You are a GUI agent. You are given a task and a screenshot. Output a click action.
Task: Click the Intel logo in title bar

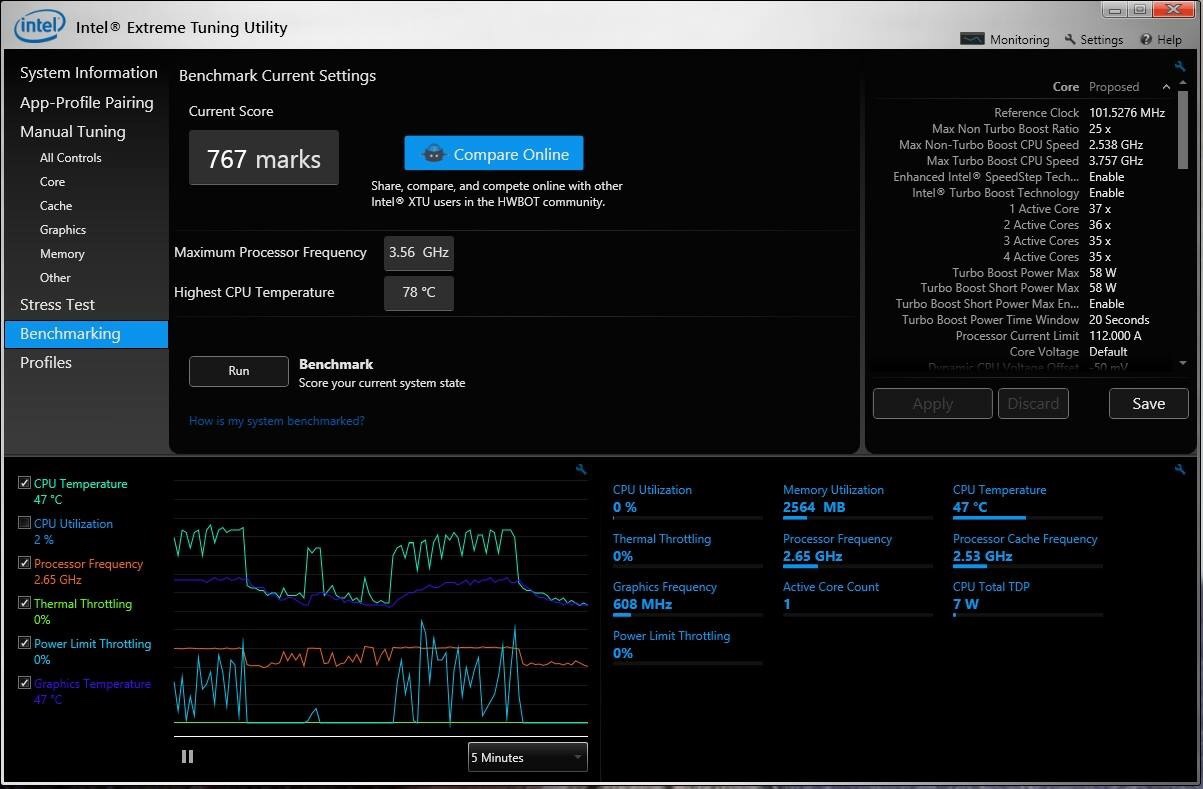(40, 27)
